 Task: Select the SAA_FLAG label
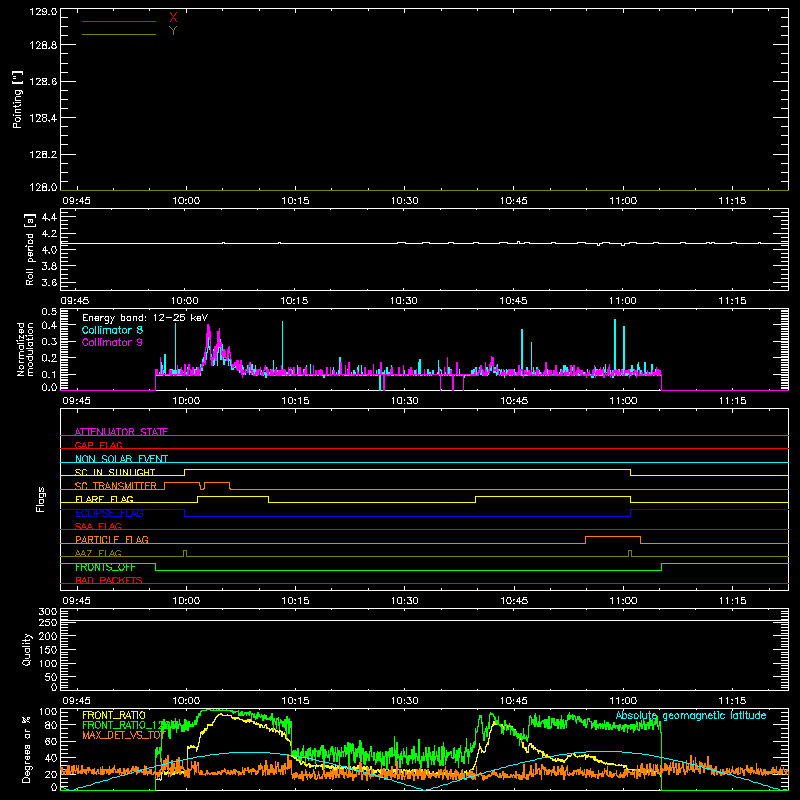98,526
